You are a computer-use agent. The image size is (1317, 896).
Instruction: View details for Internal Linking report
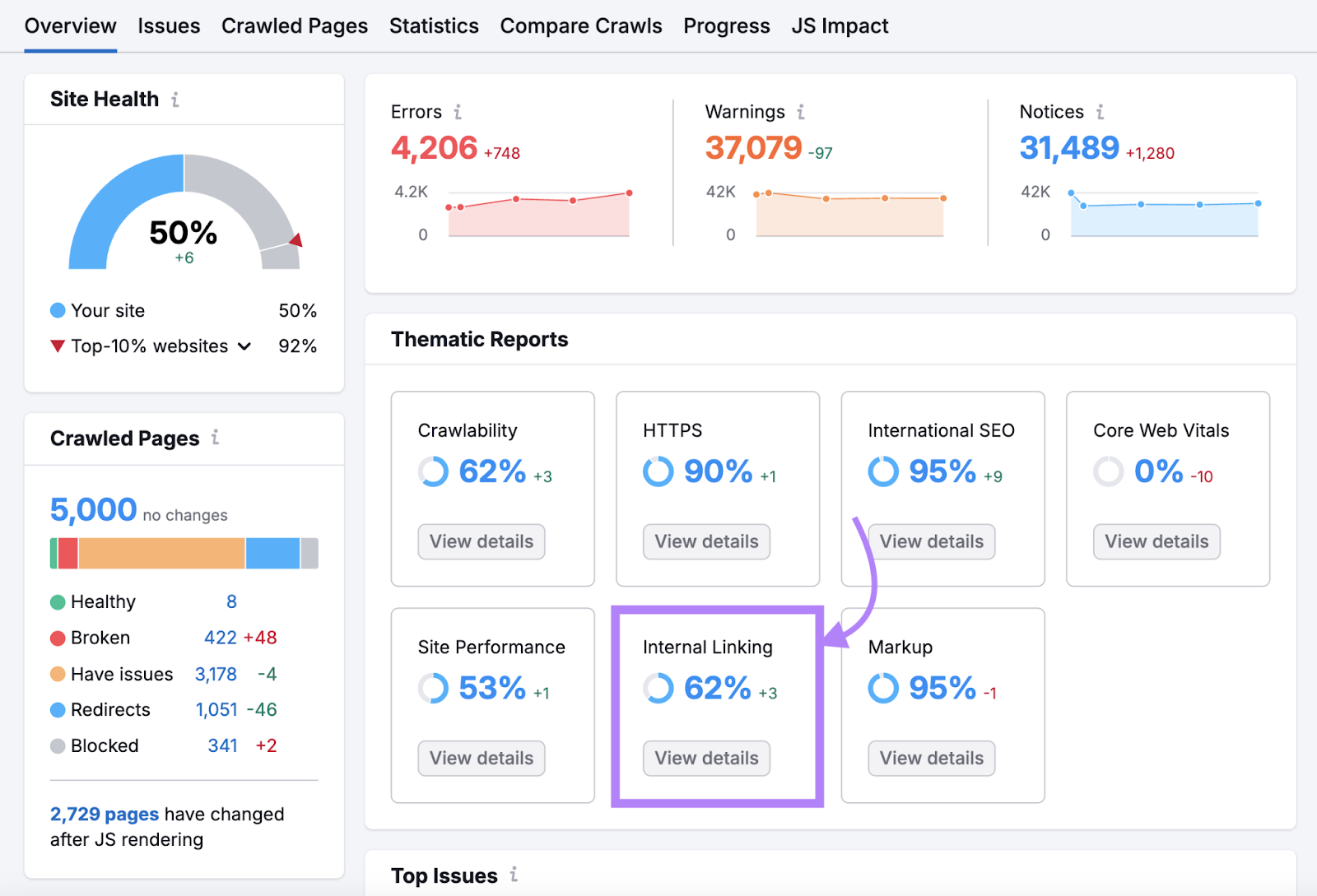coord(706,758)
